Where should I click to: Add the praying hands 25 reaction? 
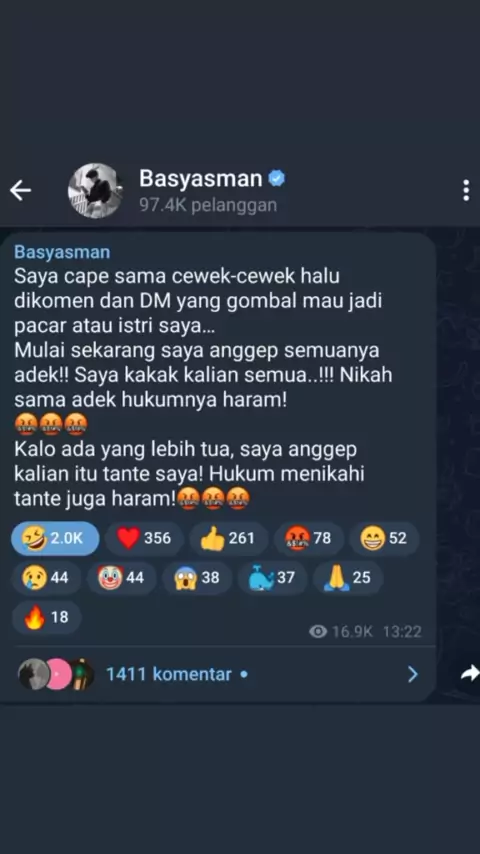[x=348, y=577]
